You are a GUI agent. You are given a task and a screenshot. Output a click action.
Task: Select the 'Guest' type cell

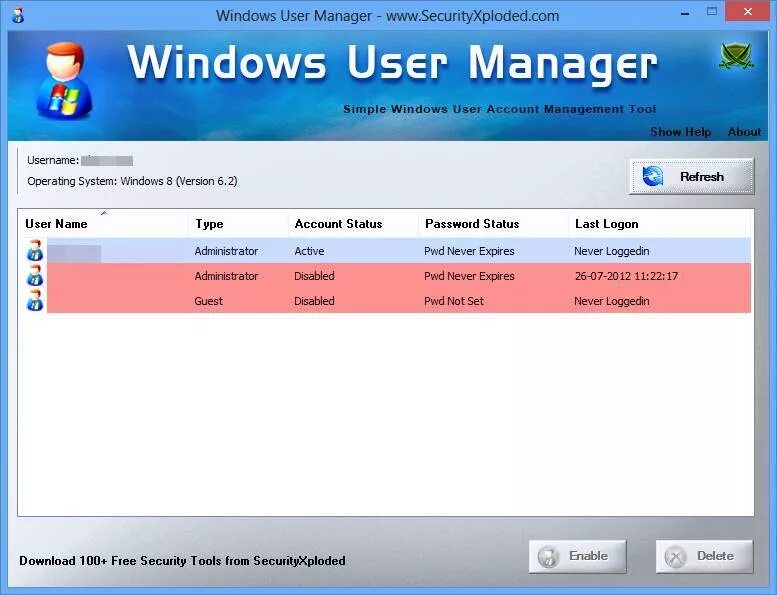tap(208, 301)
